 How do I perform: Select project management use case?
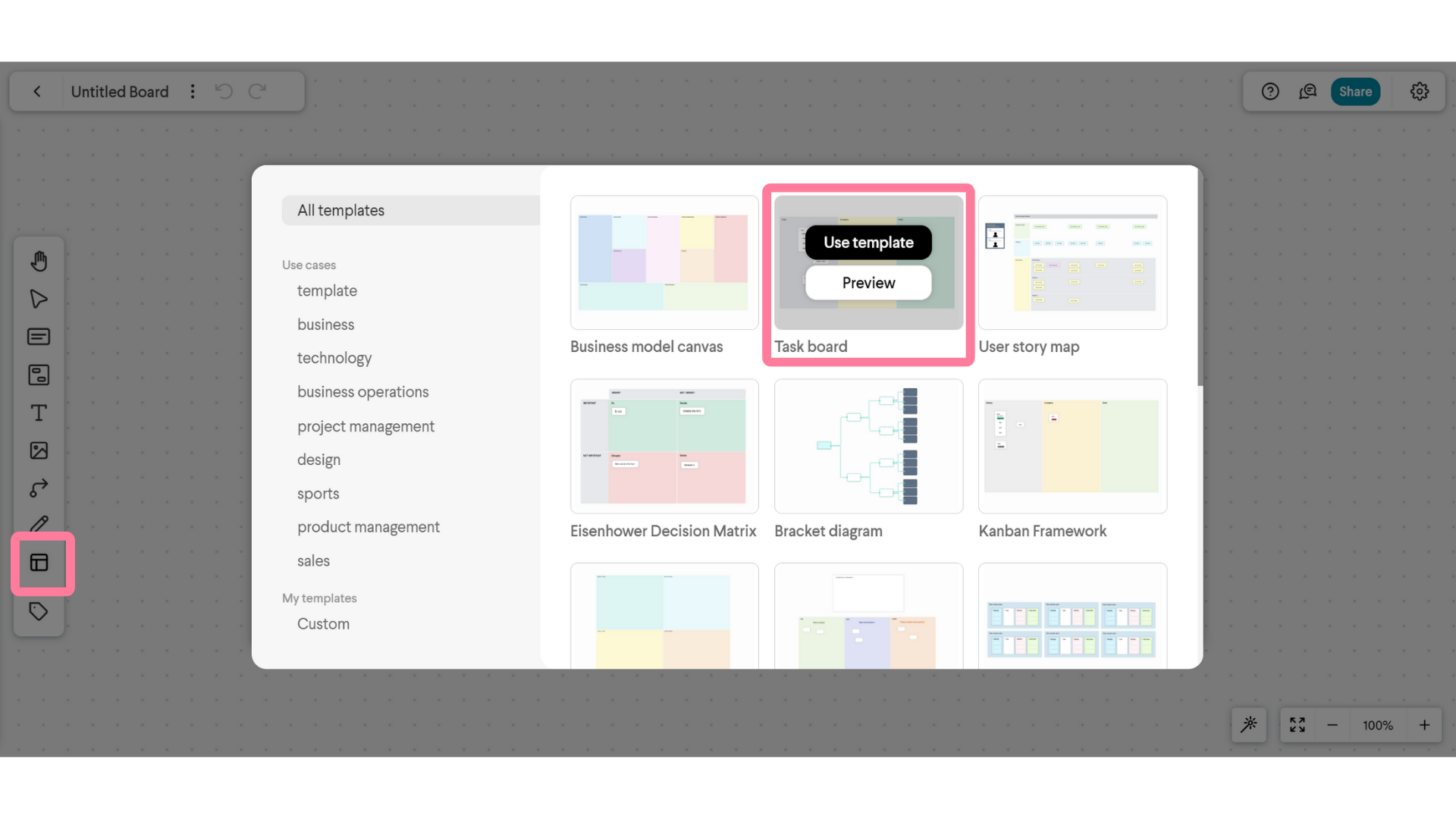(366, 426)
